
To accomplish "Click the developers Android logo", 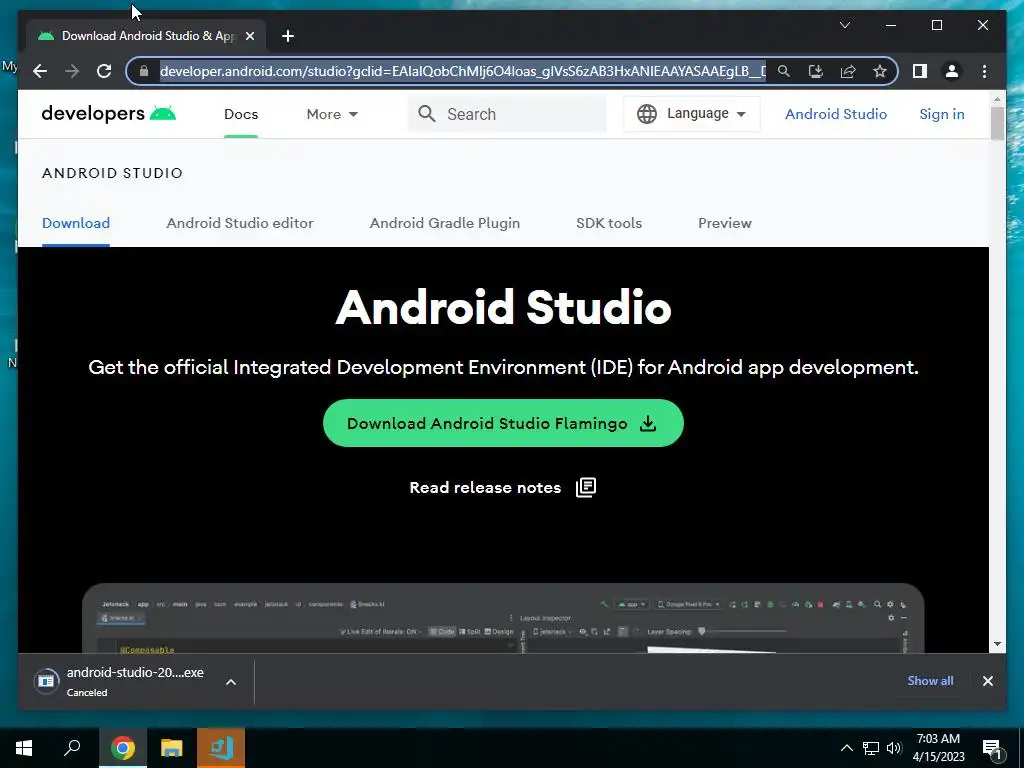I will click(x=108, y=114).
